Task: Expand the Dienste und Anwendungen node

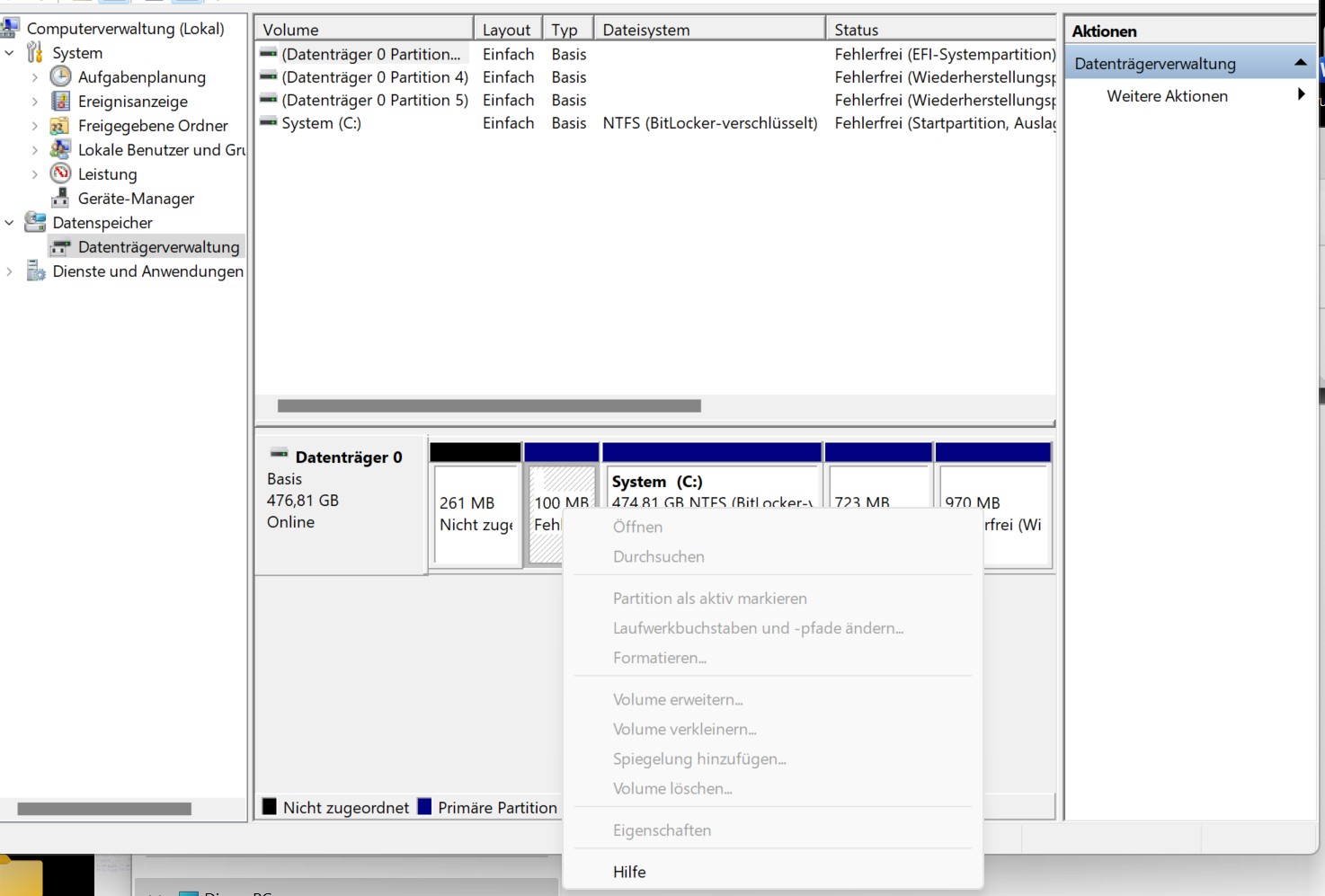Action: pyautogui.click(x=10, y=271)
